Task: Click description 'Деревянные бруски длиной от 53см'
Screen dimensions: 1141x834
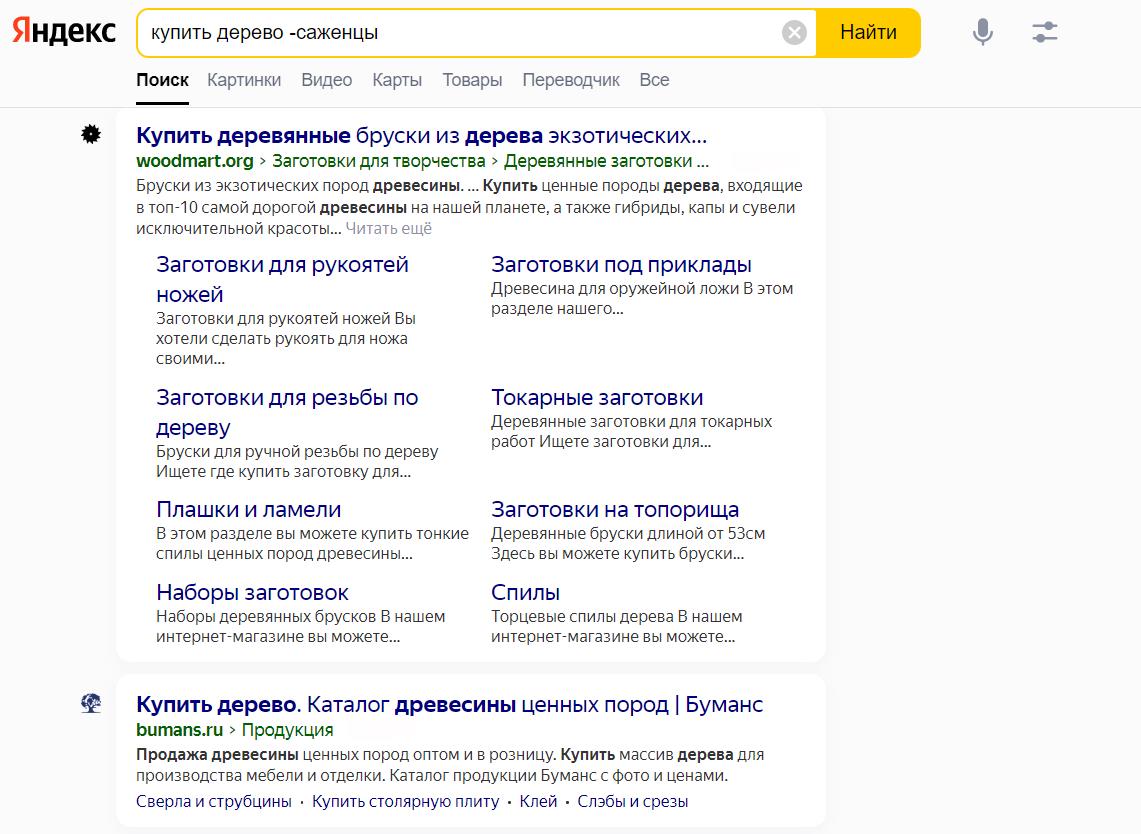Action: [x=628, y=533]
